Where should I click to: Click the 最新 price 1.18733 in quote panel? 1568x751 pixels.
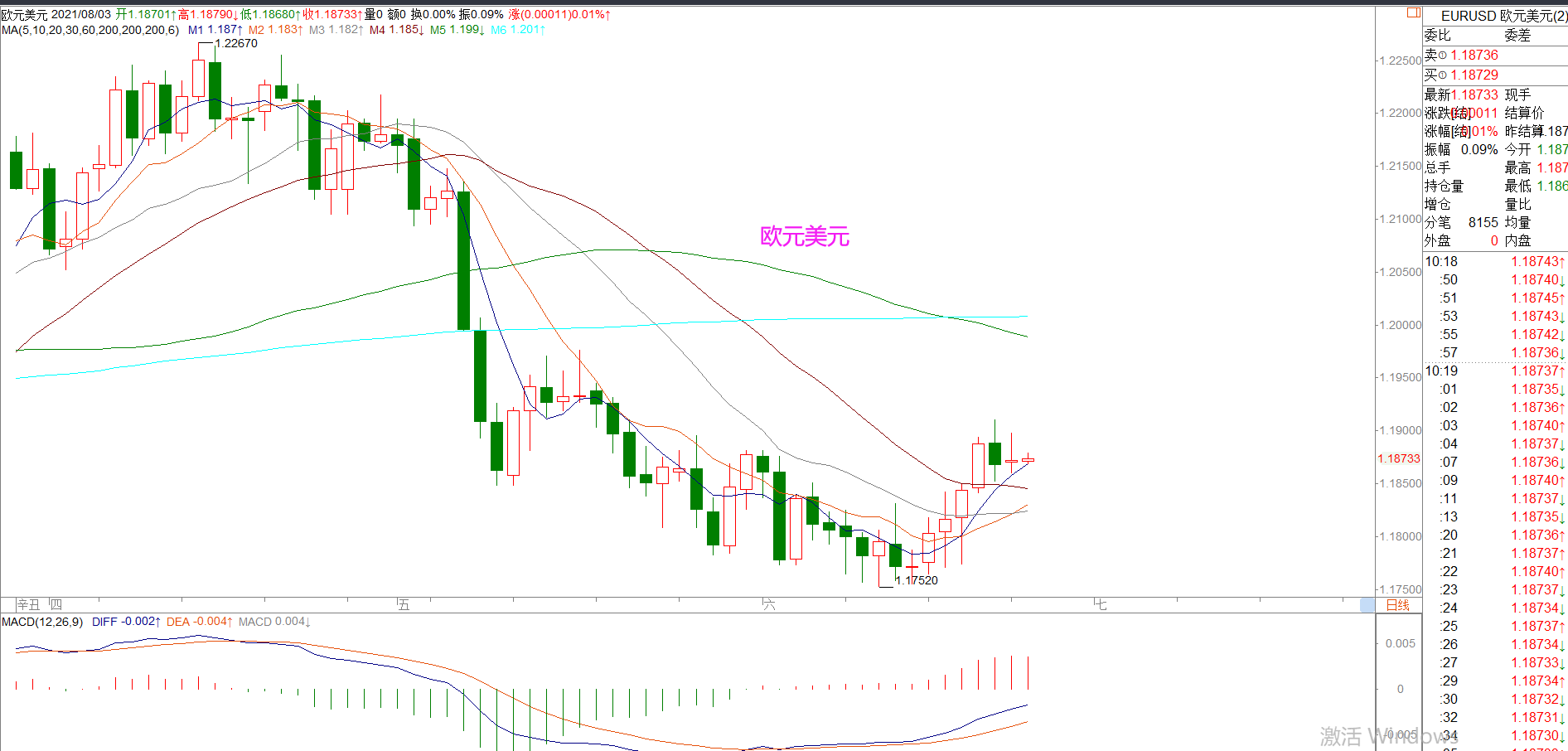pos(1474,94)
